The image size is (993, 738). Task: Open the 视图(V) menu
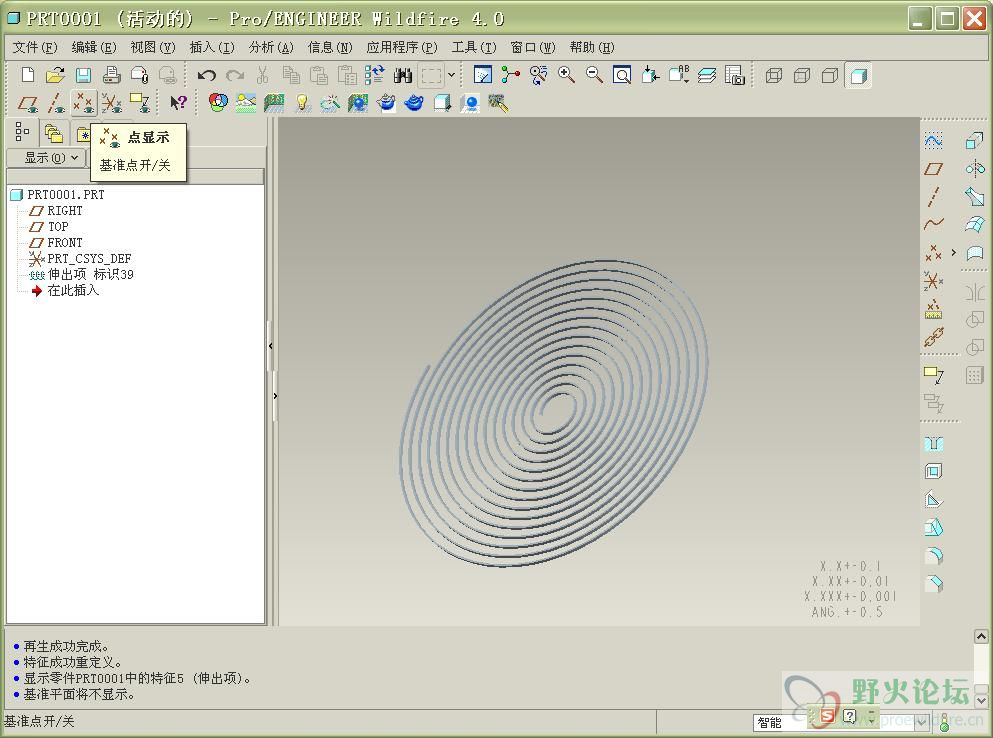tap(153, 48)
